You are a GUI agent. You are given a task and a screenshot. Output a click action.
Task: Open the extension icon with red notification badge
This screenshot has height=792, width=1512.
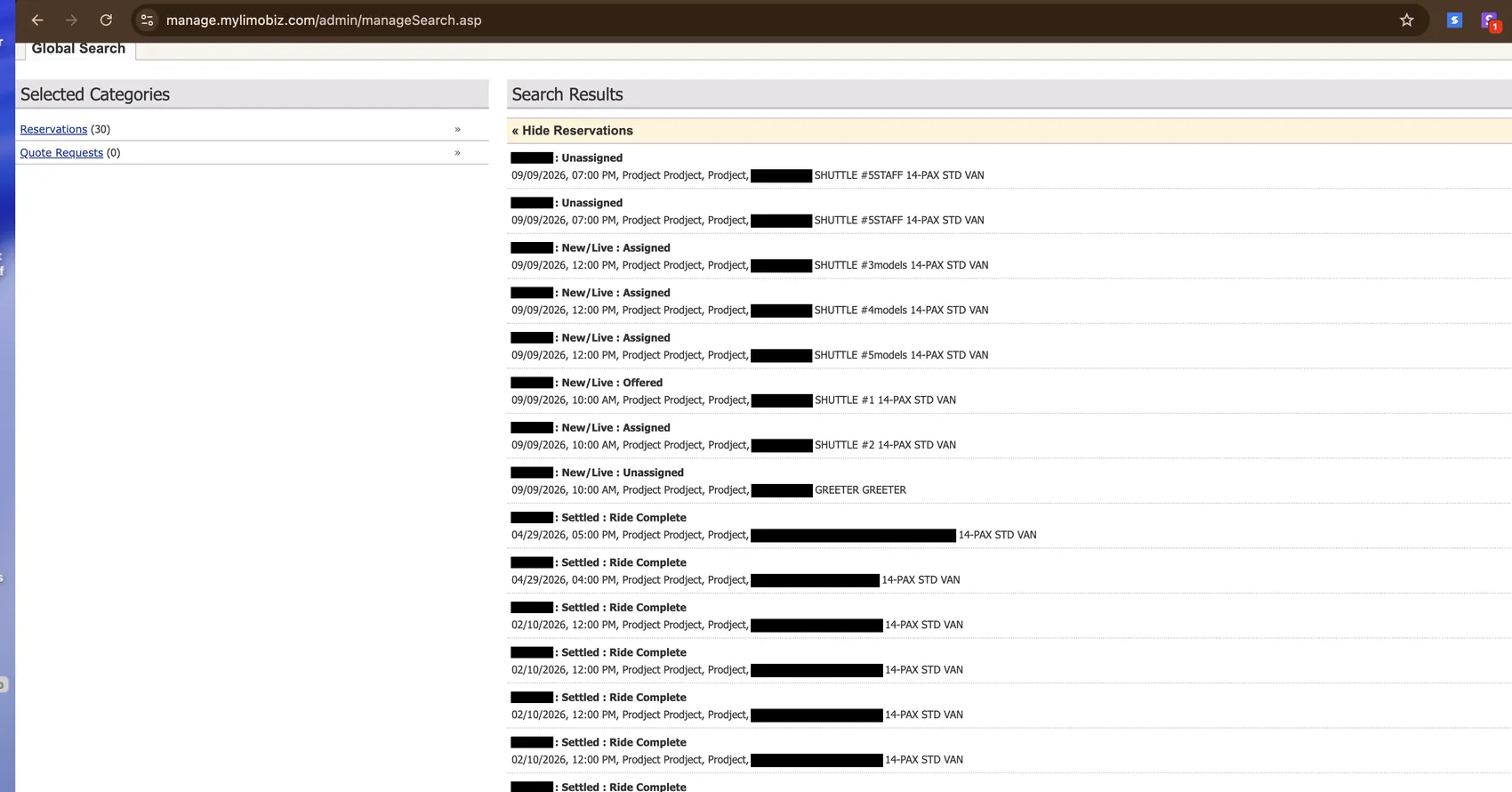(1490, 20)
